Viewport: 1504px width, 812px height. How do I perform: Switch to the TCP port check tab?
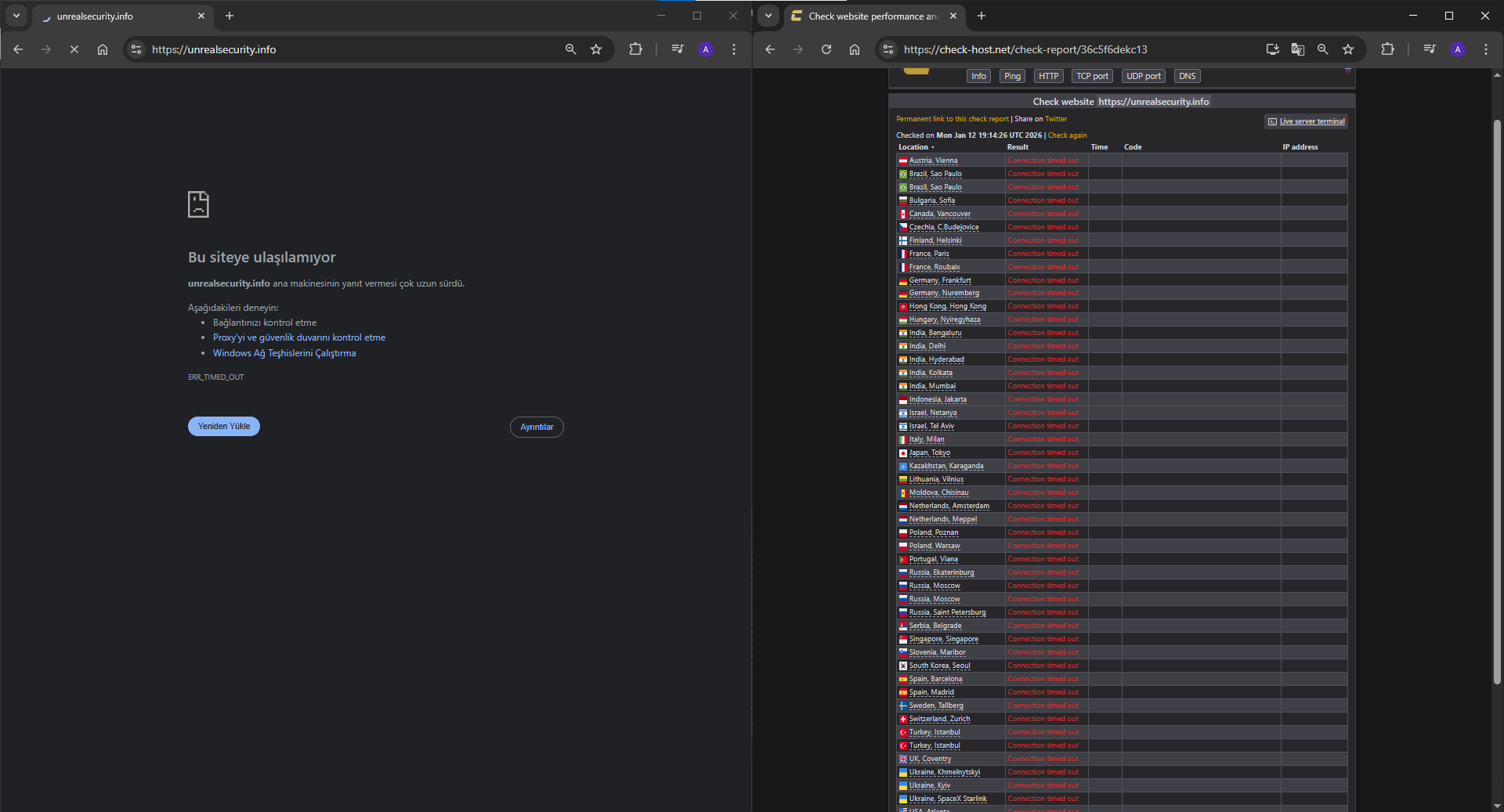click(x=1092, y=76)
